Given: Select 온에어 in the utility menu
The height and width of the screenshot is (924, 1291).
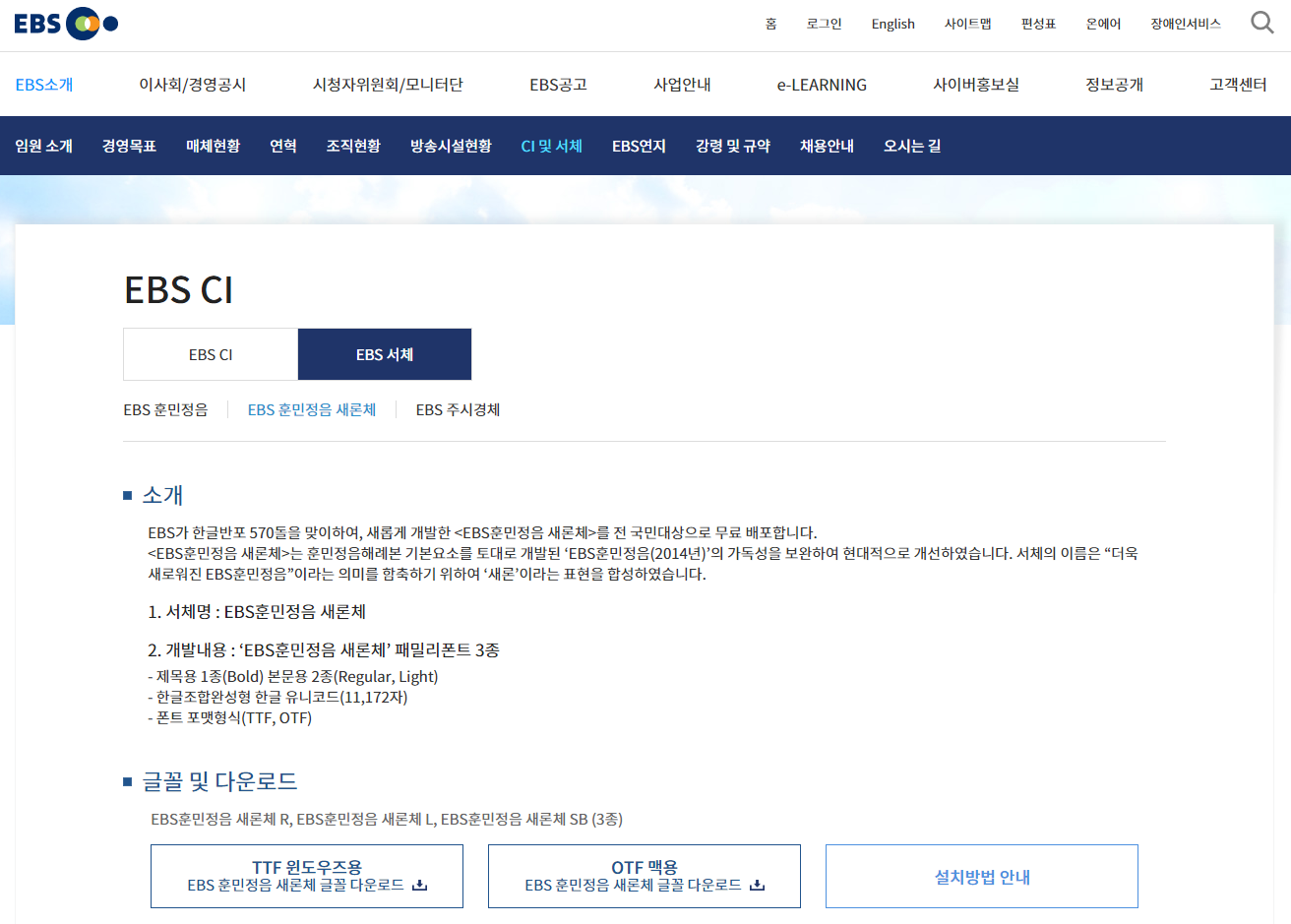Looking at the screenshot, I should (1103, 24).
